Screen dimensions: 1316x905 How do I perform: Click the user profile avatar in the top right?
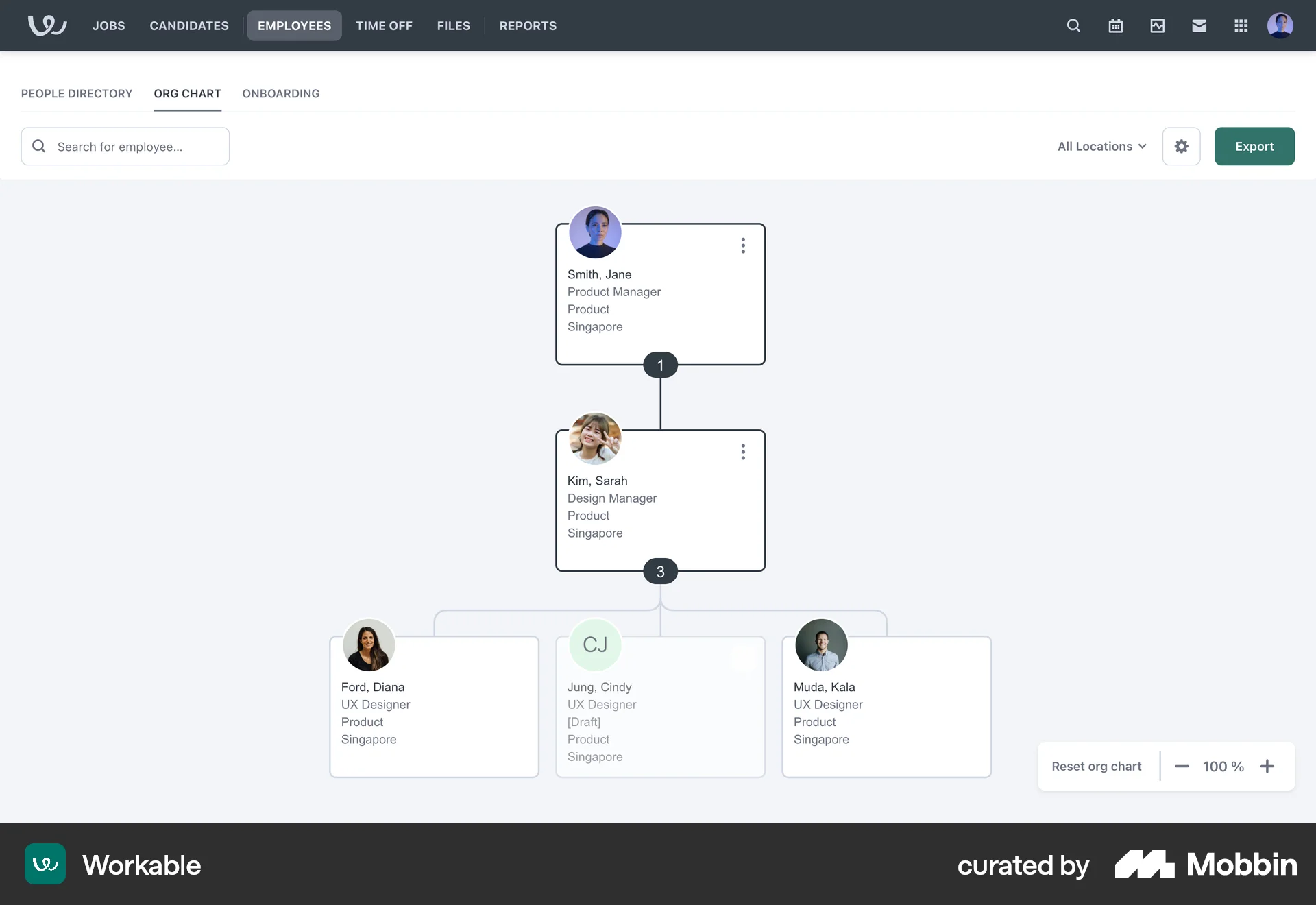[x=1280, y=25]
